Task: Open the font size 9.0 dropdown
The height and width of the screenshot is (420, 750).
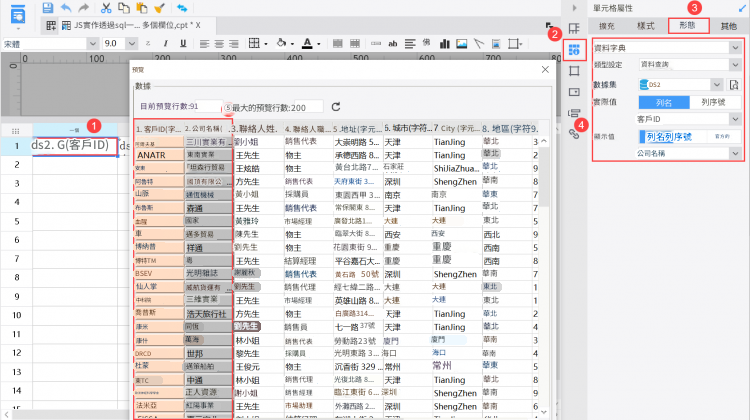Action: 132,44
